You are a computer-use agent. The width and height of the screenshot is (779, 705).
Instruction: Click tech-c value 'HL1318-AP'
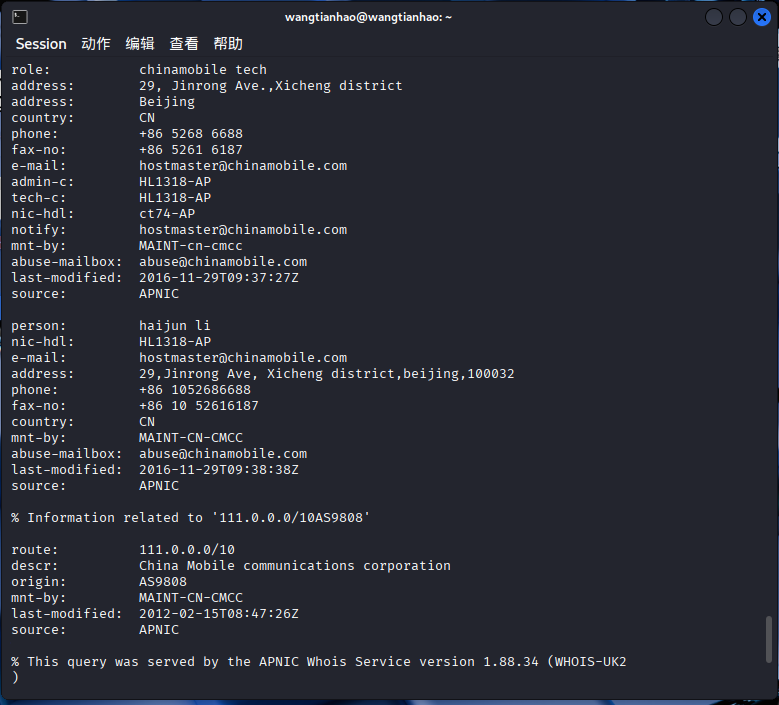coord(175,197)
